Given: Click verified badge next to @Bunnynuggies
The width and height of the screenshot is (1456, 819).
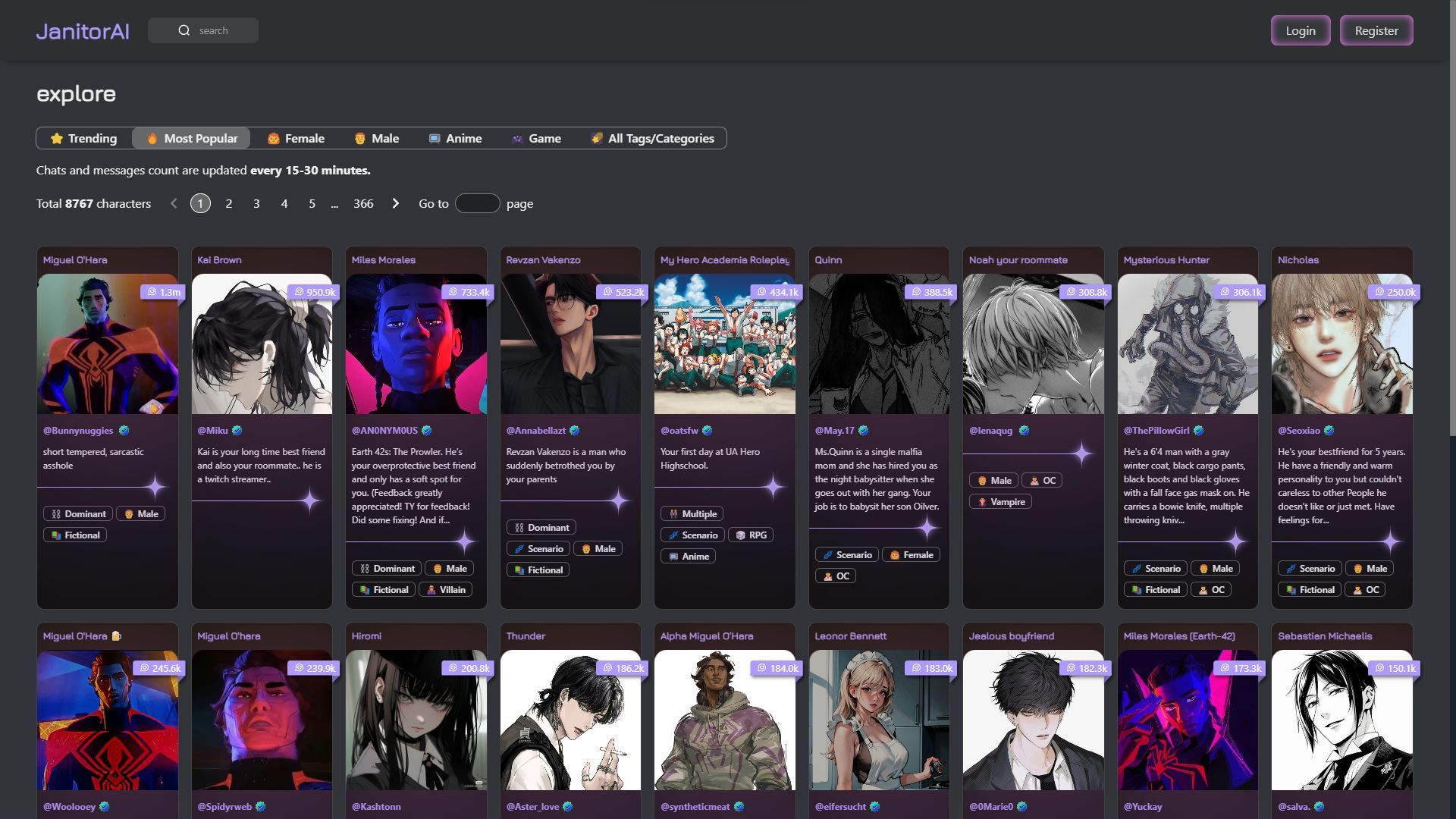Looking at the screenshot, I should click(x=124, y=431).
